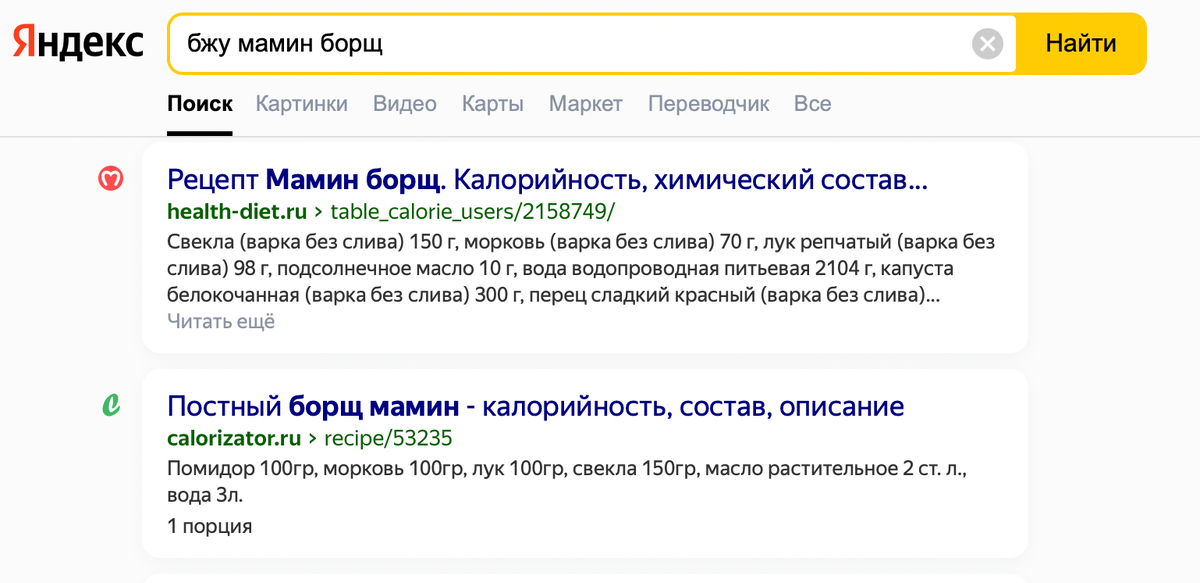
Task: Open the Переводчик service
Action: pyautogui.click(x=708, y=103)
